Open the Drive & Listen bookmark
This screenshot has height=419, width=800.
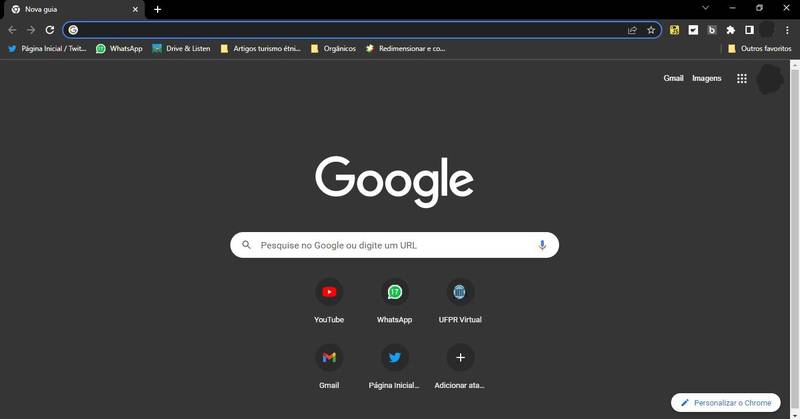pos(181,48)
